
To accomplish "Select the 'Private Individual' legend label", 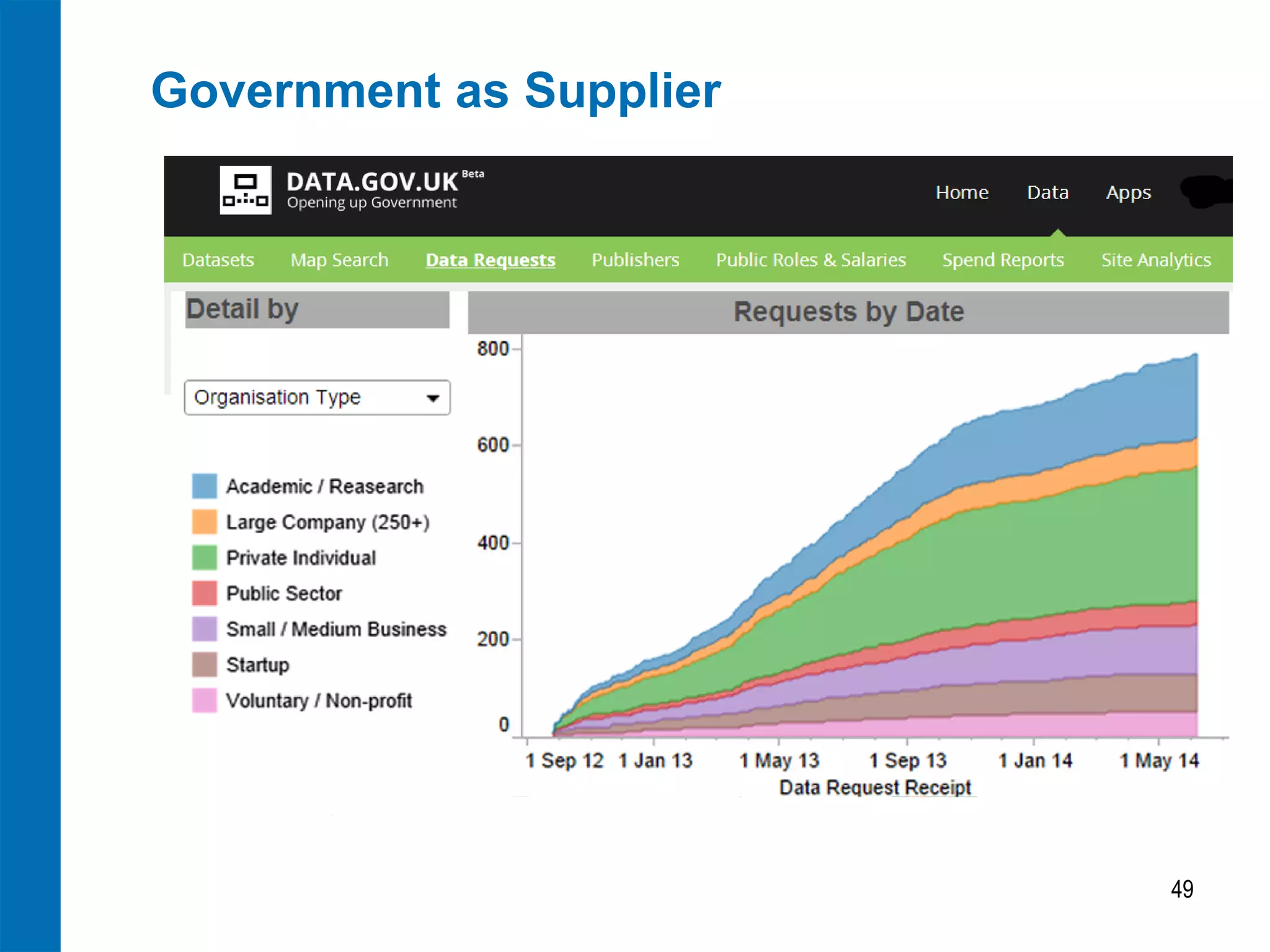I will coord(301,558).
